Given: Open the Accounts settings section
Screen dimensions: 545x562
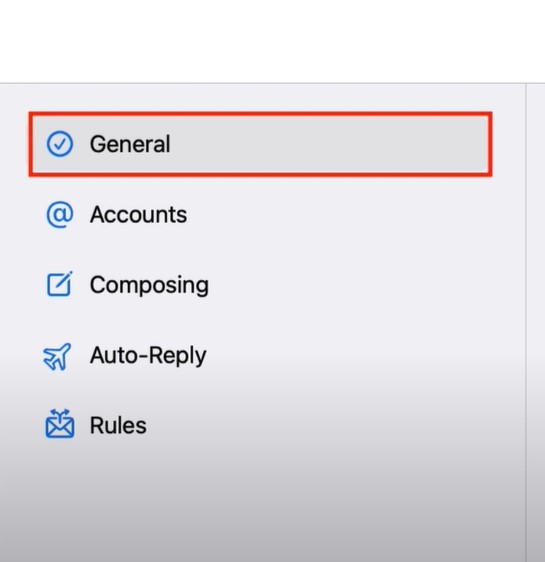Looking at the screenshot, I should [x=138, y=215].
